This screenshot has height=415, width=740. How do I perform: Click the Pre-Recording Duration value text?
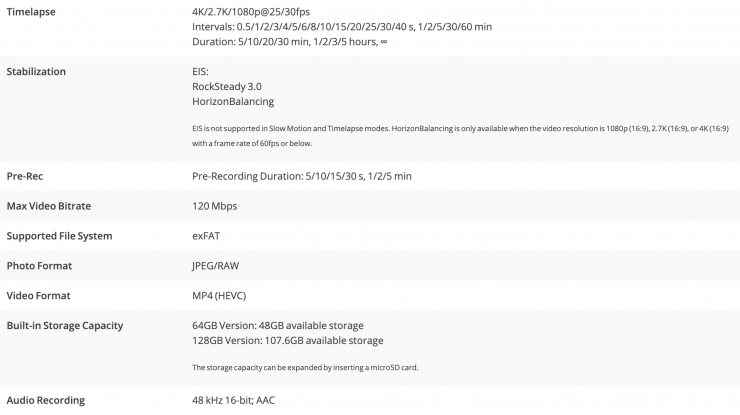tap(301, 176)
